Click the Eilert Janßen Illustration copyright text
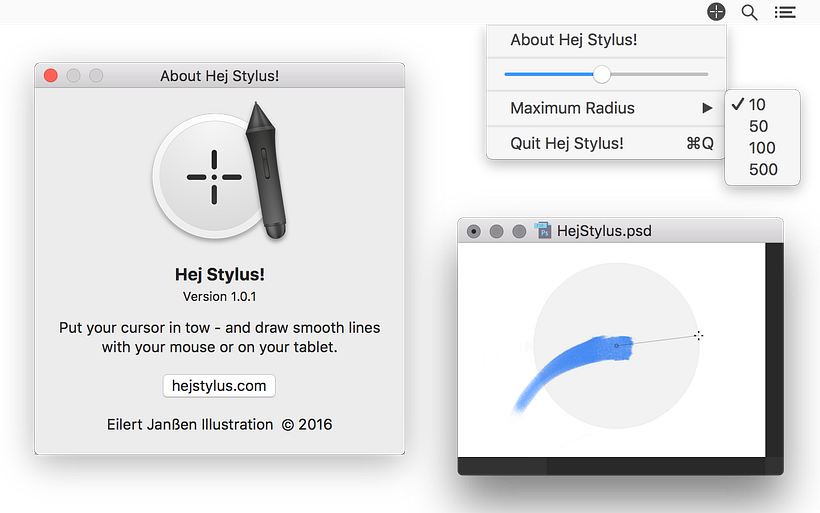The height and width of the screenshot is (513, 820). 219,425
